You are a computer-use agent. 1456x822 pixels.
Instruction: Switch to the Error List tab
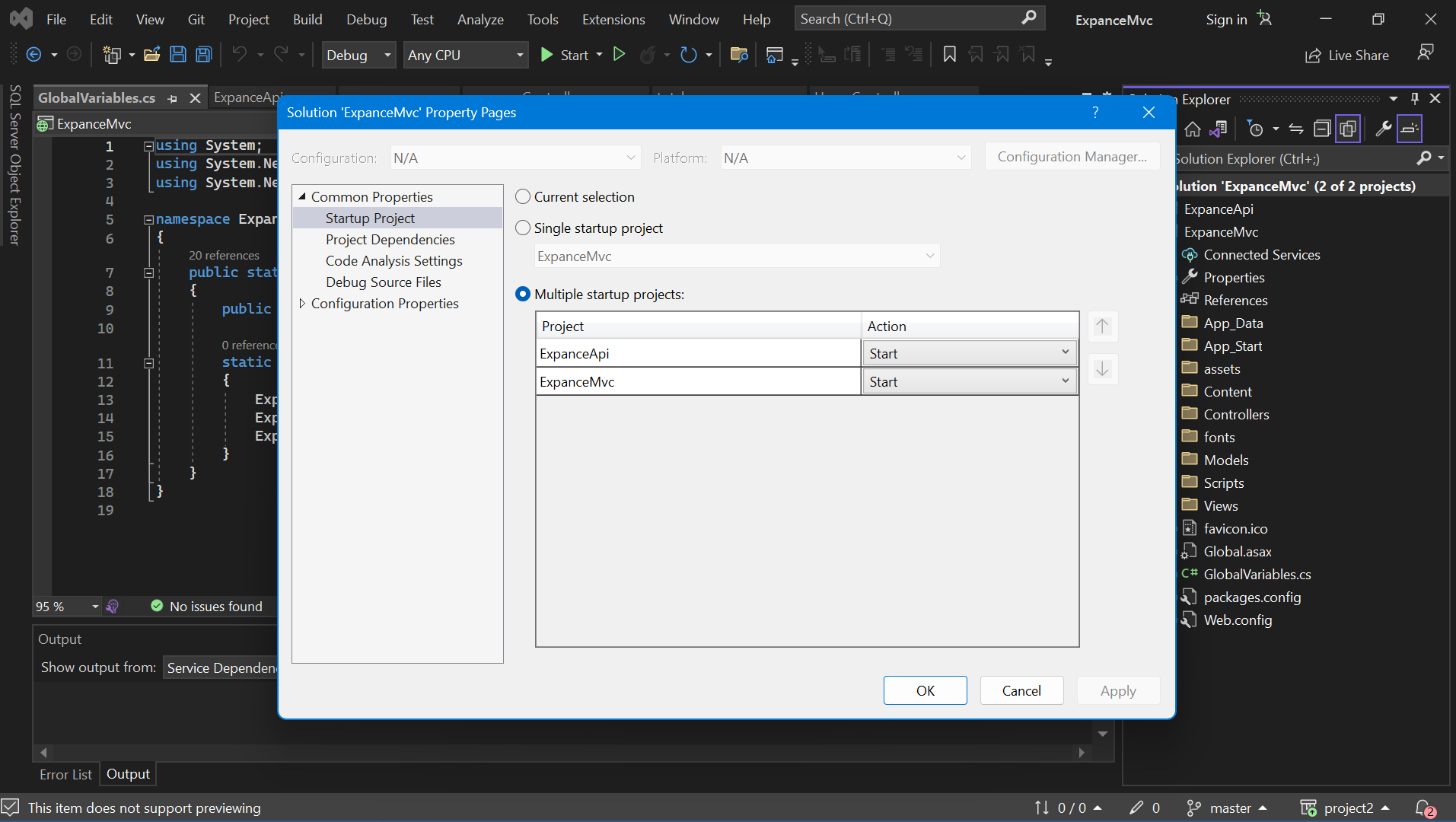pyautogui.click(x=65, y=774)
